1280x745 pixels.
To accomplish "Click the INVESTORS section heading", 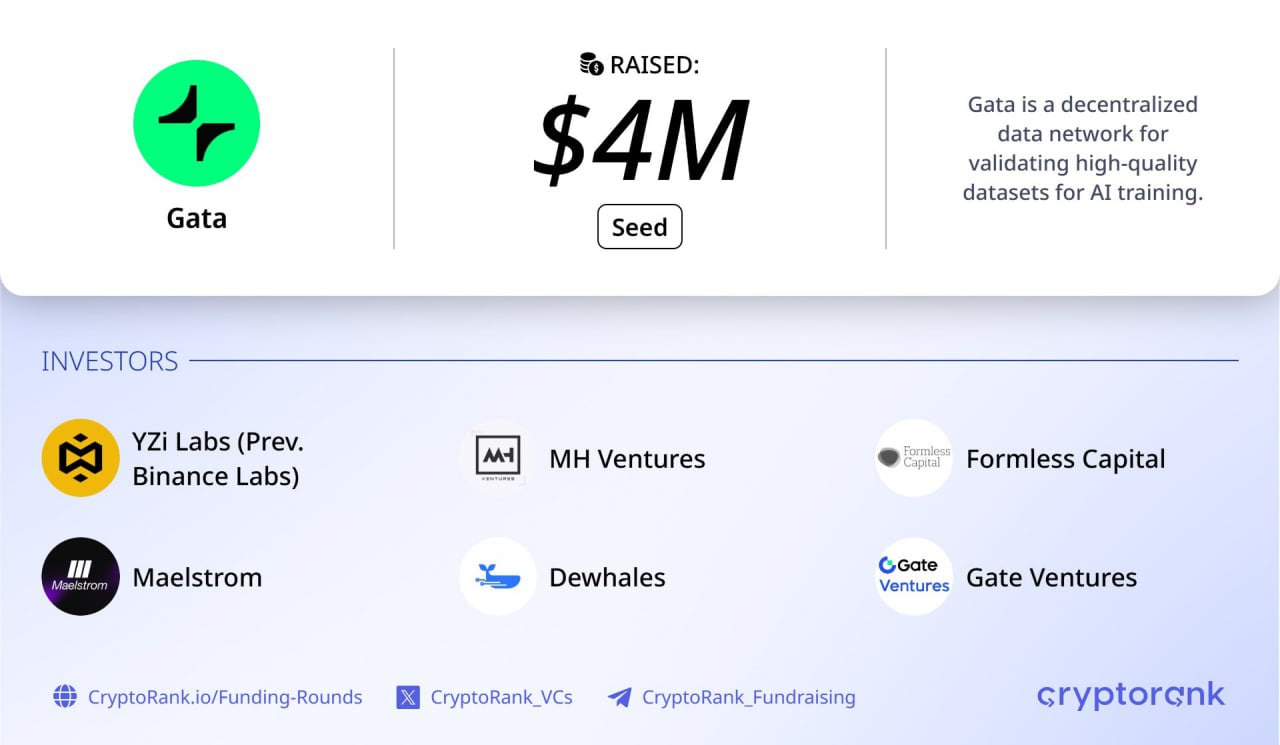I will tap(110, 361).
